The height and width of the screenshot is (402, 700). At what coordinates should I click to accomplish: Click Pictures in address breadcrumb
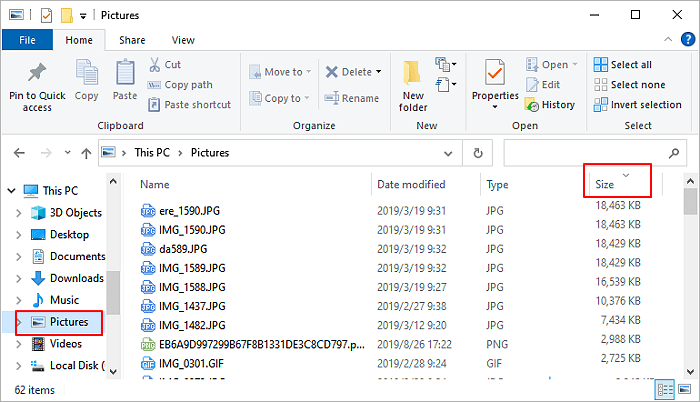(210, 153)
